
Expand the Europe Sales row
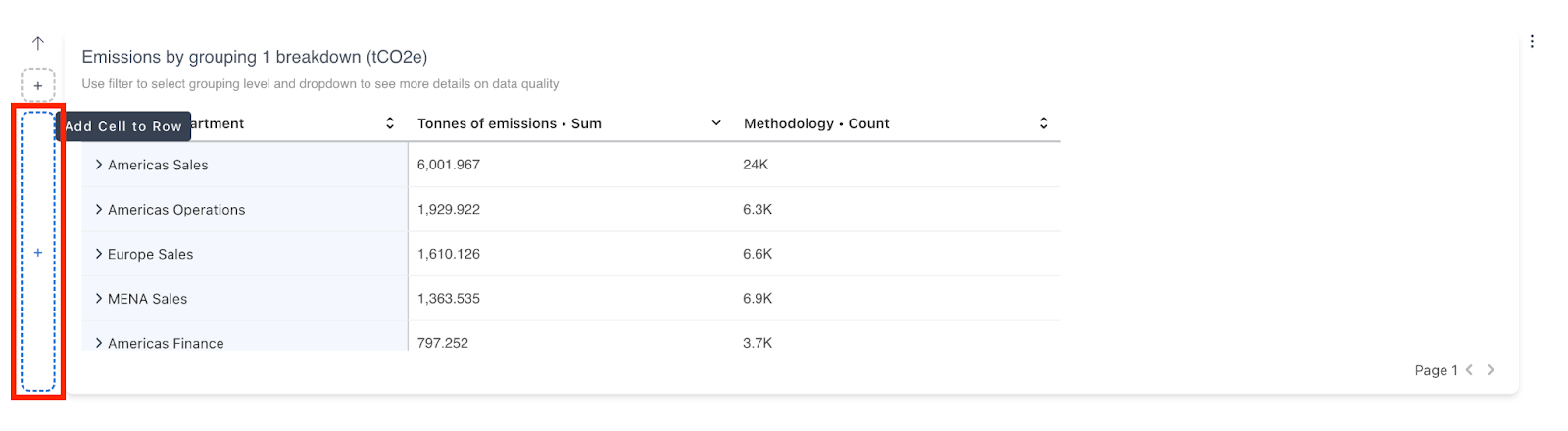pos(99,254)
